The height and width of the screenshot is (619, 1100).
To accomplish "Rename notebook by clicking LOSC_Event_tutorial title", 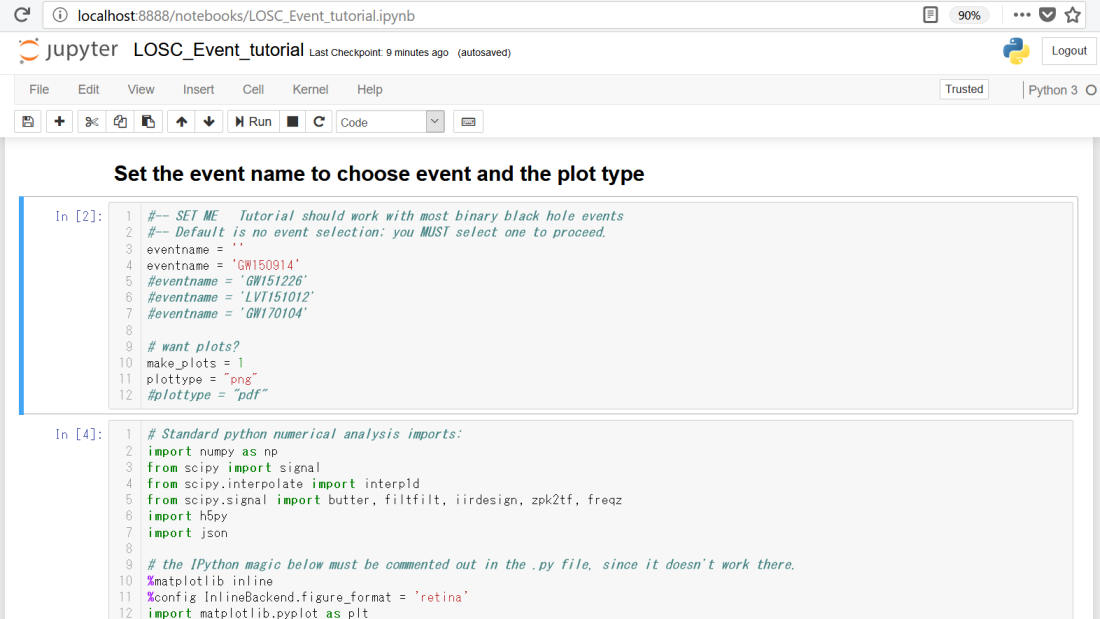I will pos(218,50).
